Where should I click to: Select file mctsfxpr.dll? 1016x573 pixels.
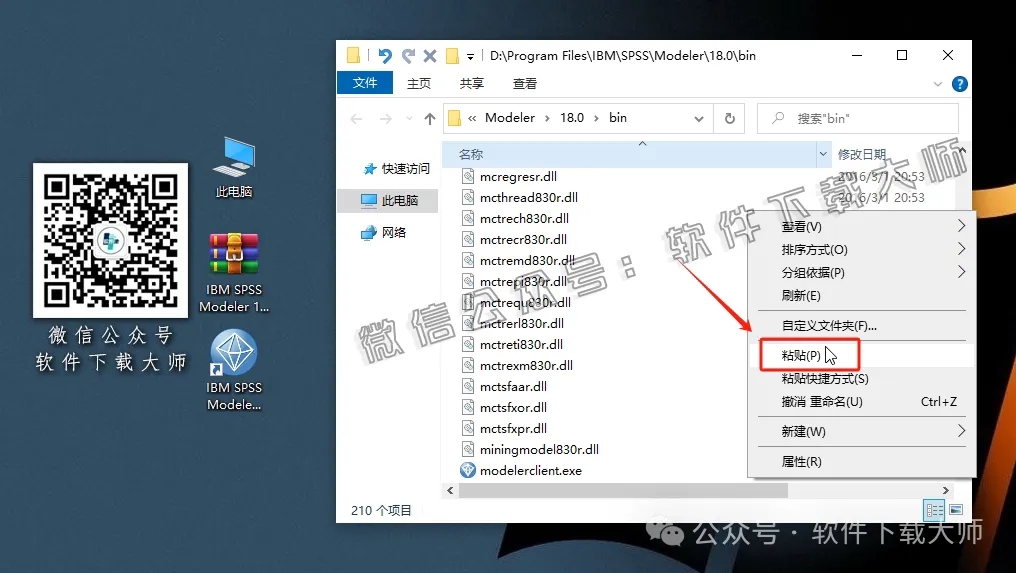click(x=513, y=428)
